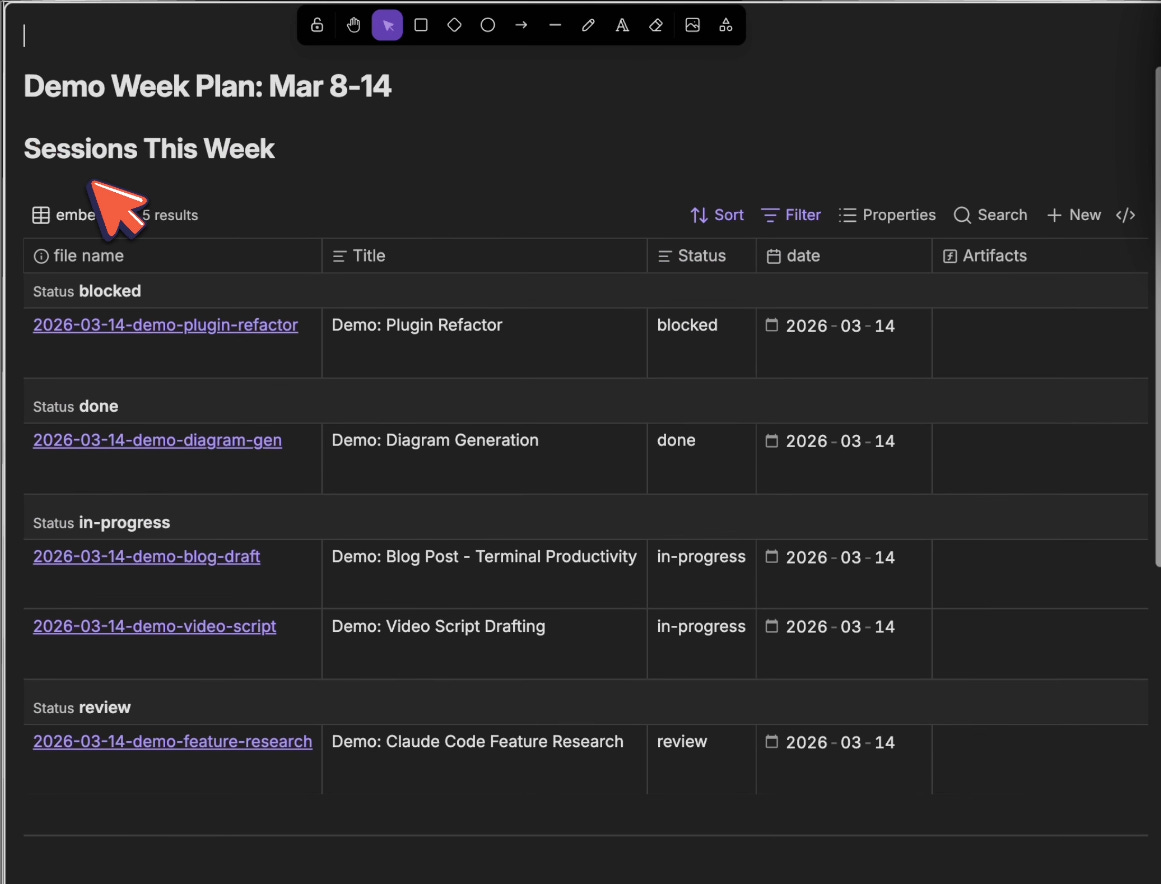
Task: Open the 2026-03-14-demo-blog-draft note link
Action: pos(146,557)
